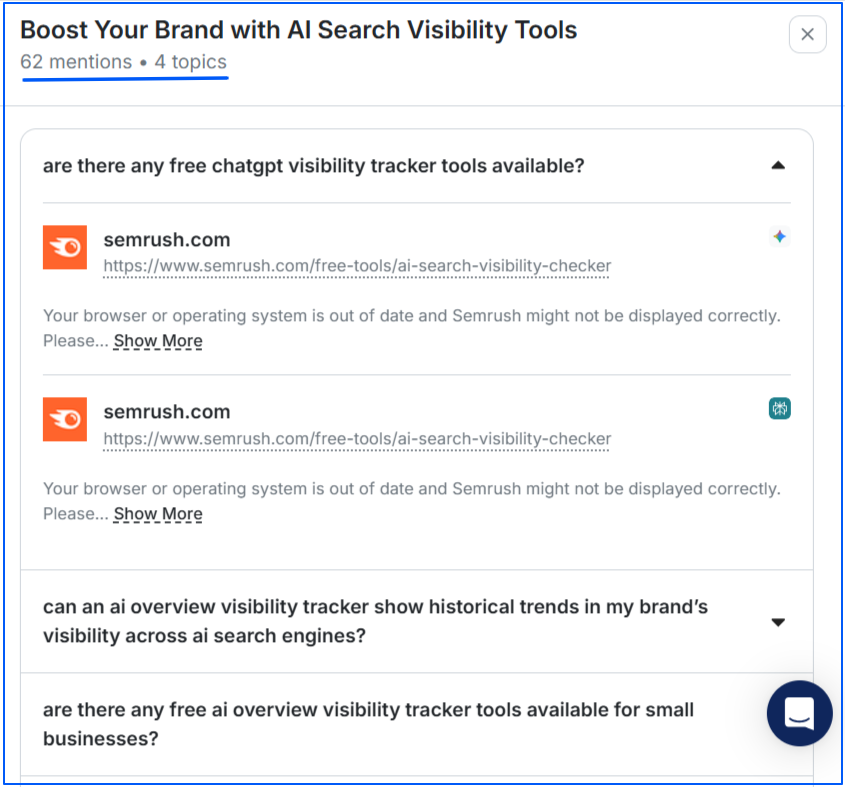Click the Boost Your Brand heading
Image resolution: width=845 pixels, height=787 pixels.
(298, 30)
